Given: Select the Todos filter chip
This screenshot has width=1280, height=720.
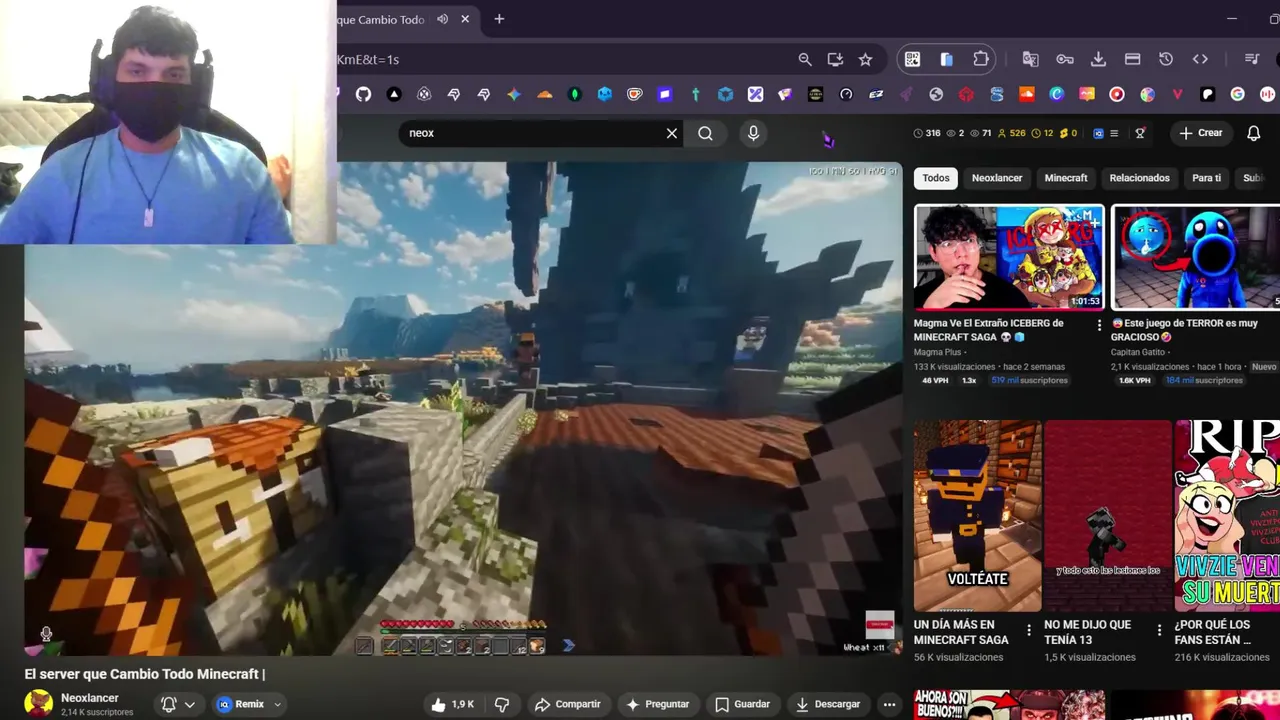Looking at the screenshot, I should 936,178.
